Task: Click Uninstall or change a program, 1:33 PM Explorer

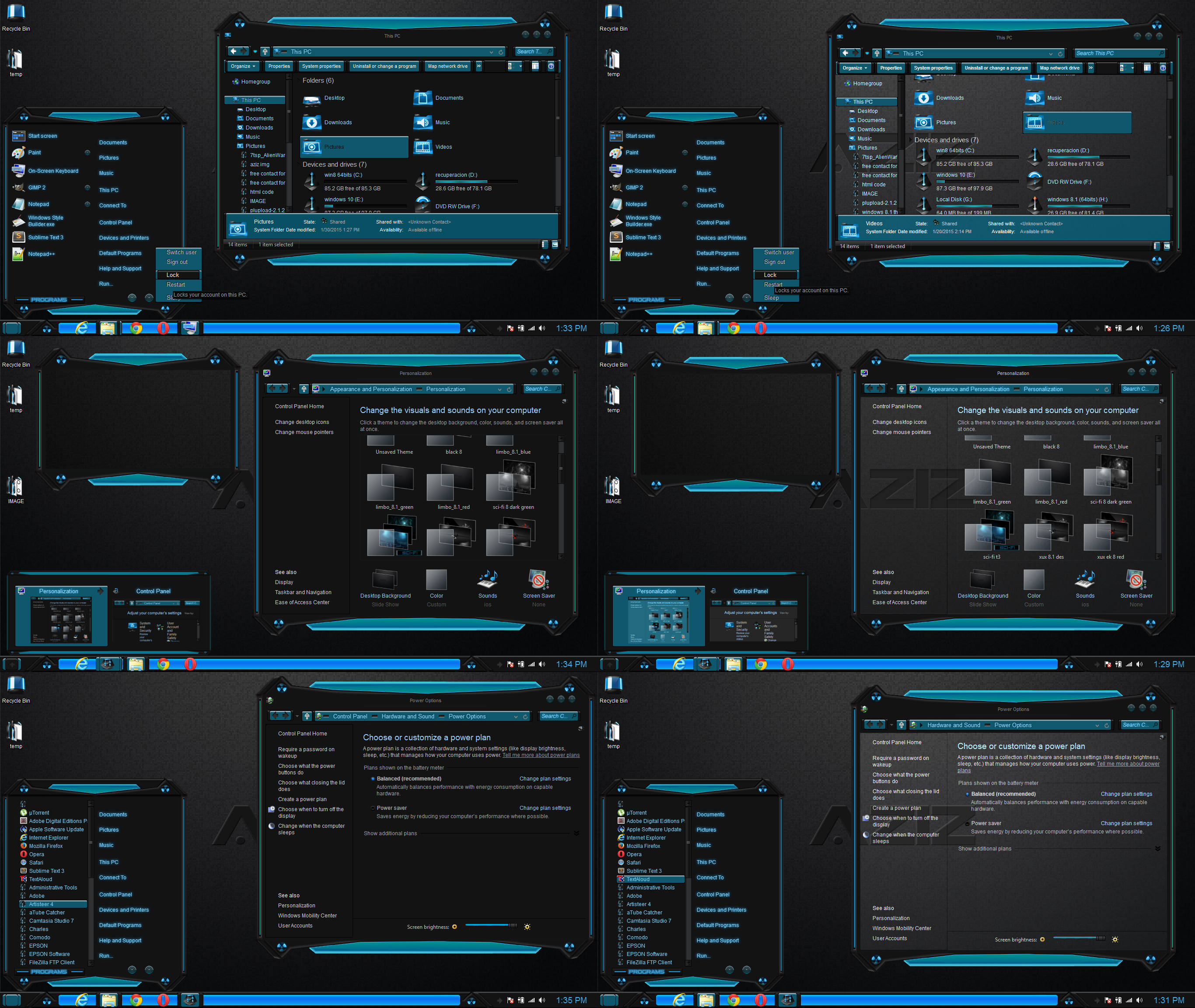Action: coord(384,66)
